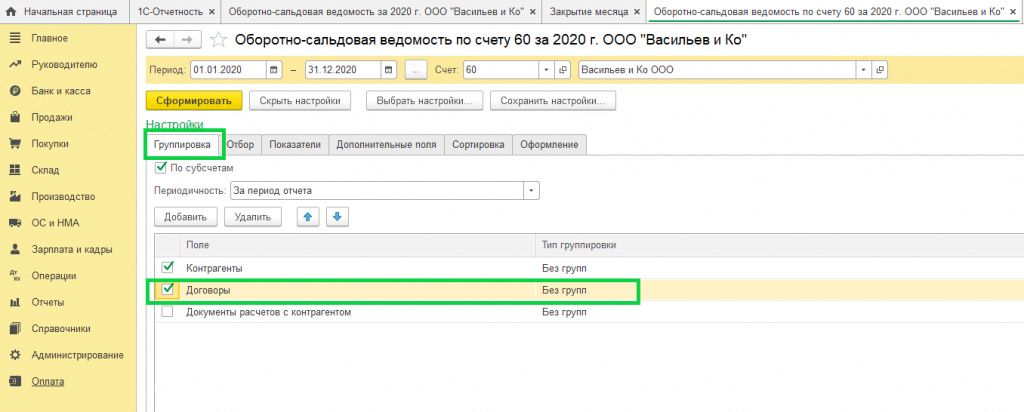Move grouping field down with blue arrow
Viewport: 1024px width, 412px height.
coord(337,217)
